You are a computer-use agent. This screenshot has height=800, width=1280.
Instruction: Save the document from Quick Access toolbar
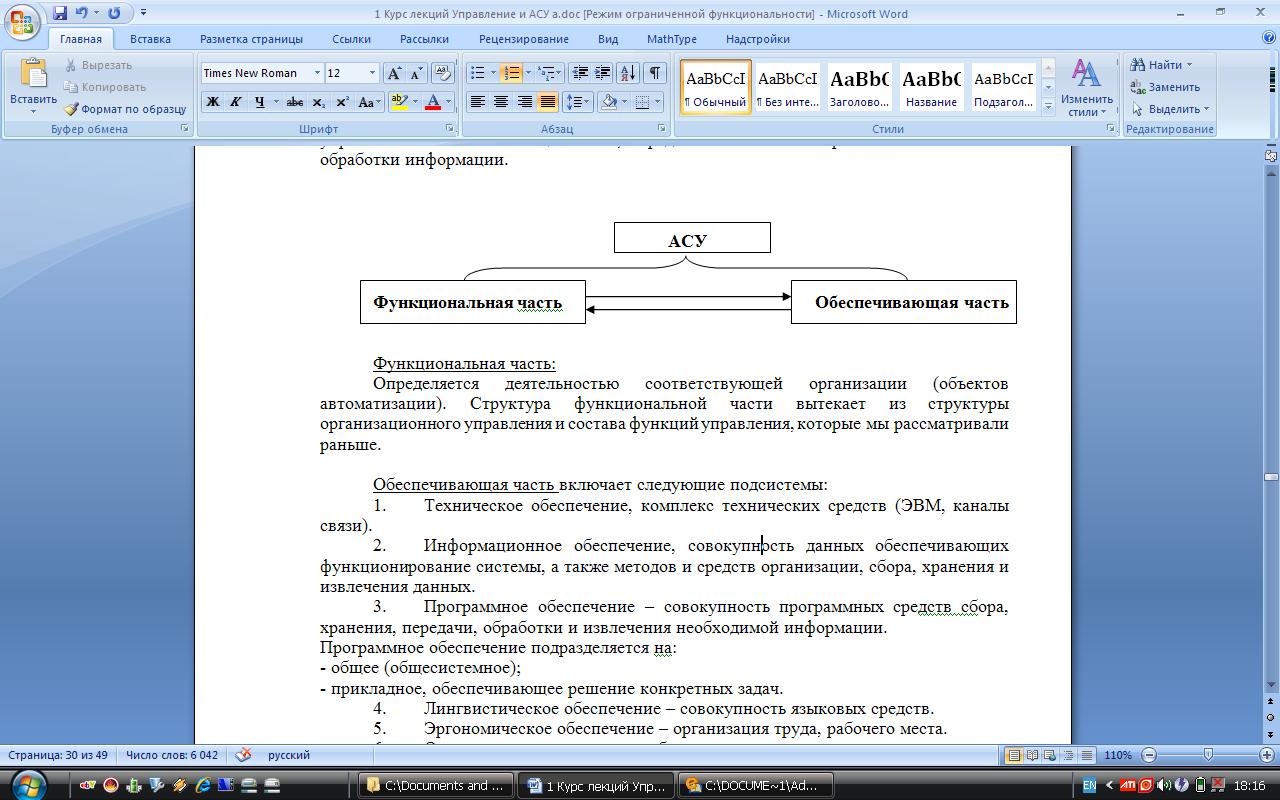[x=60, y=13]
